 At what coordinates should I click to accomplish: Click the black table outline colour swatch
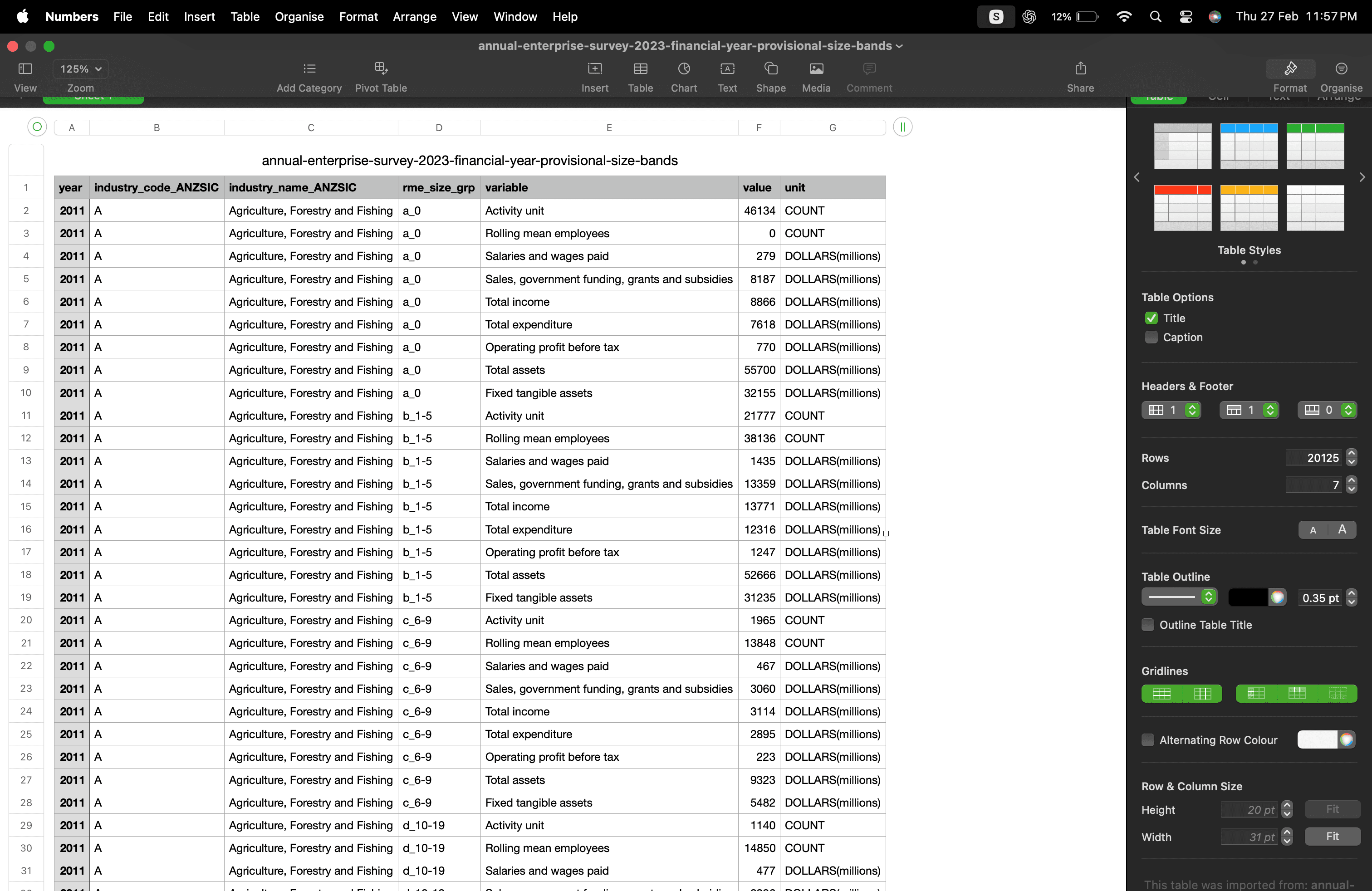(1248, 597)
